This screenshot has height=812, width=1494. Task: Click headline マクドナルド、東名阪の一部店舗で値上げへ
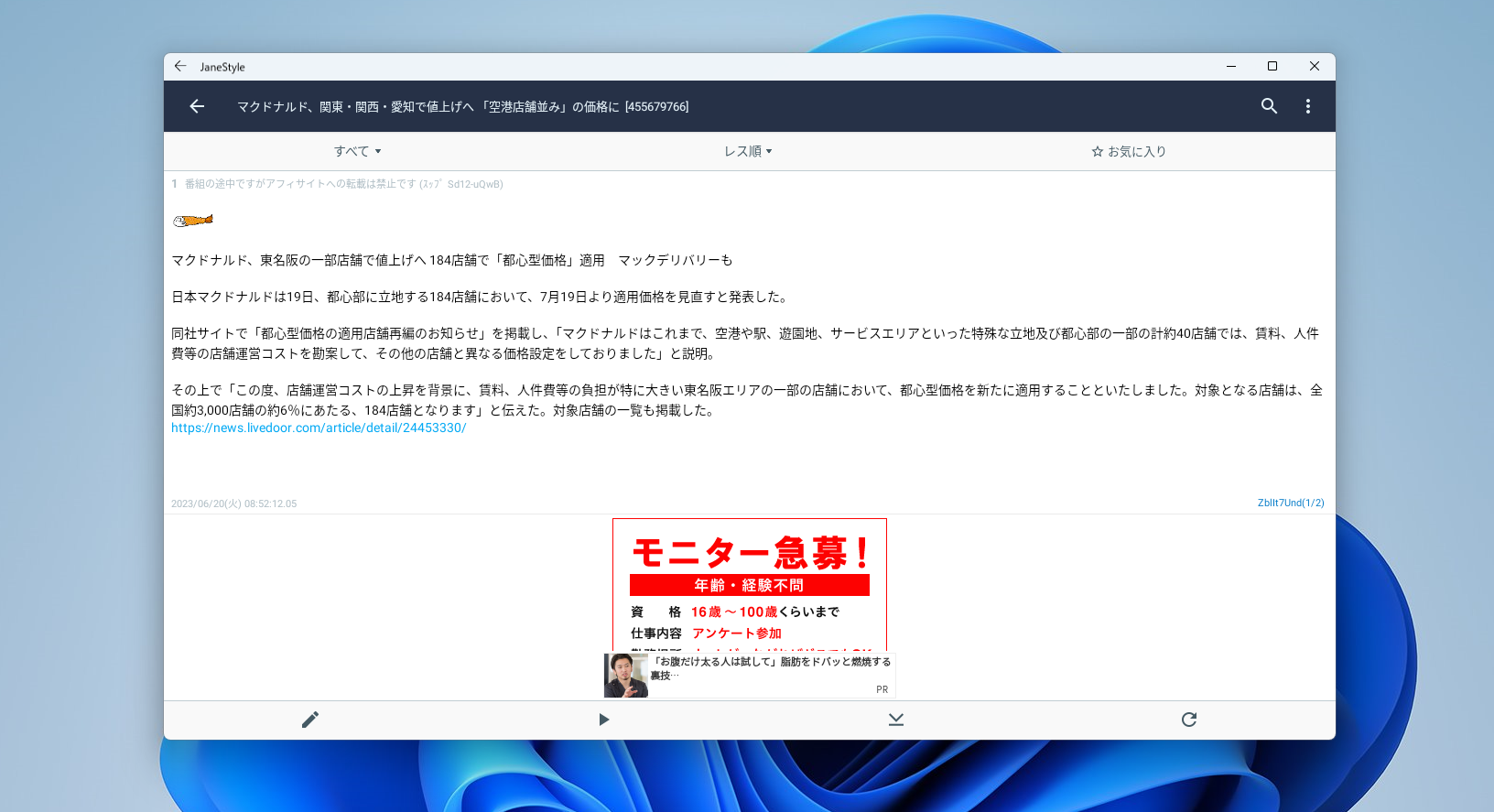click(x=452, y=260)
